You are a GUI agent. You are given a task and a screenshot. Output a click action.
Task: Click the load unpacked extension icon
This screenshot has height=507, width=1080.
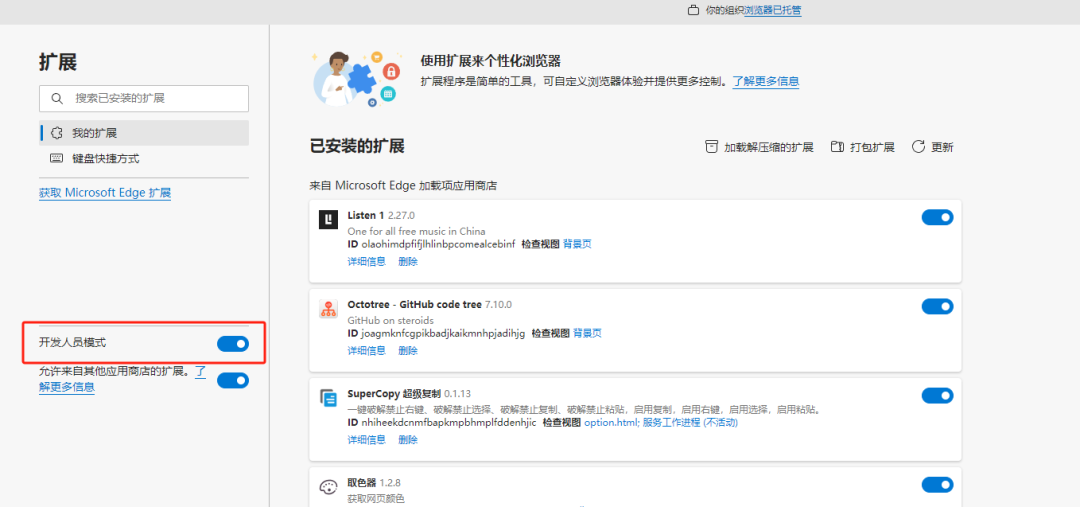pyautogui.click(x=712, y=147)
